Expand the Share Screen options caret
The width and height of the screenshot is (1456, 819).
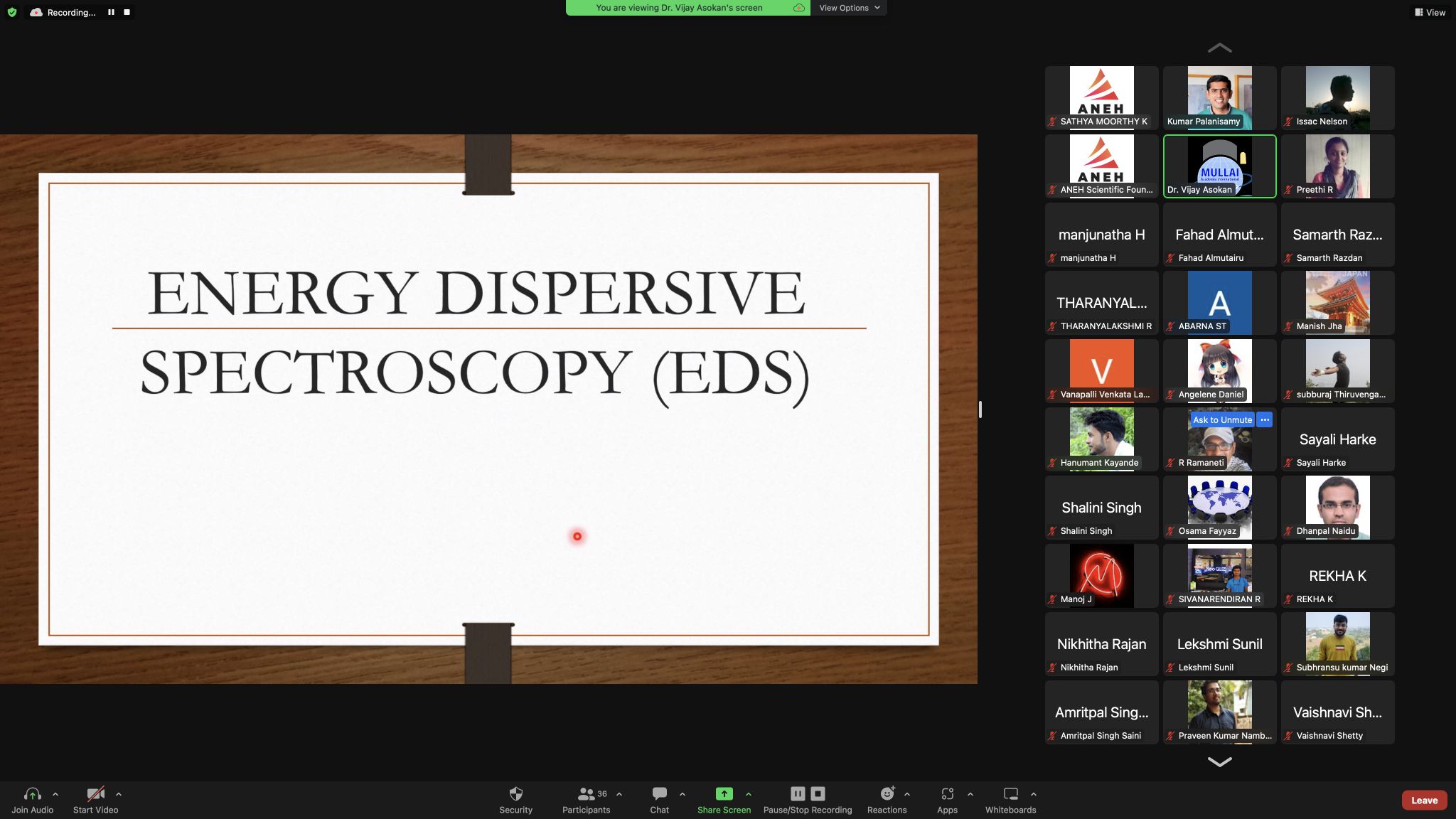click(x=749, y=794)
